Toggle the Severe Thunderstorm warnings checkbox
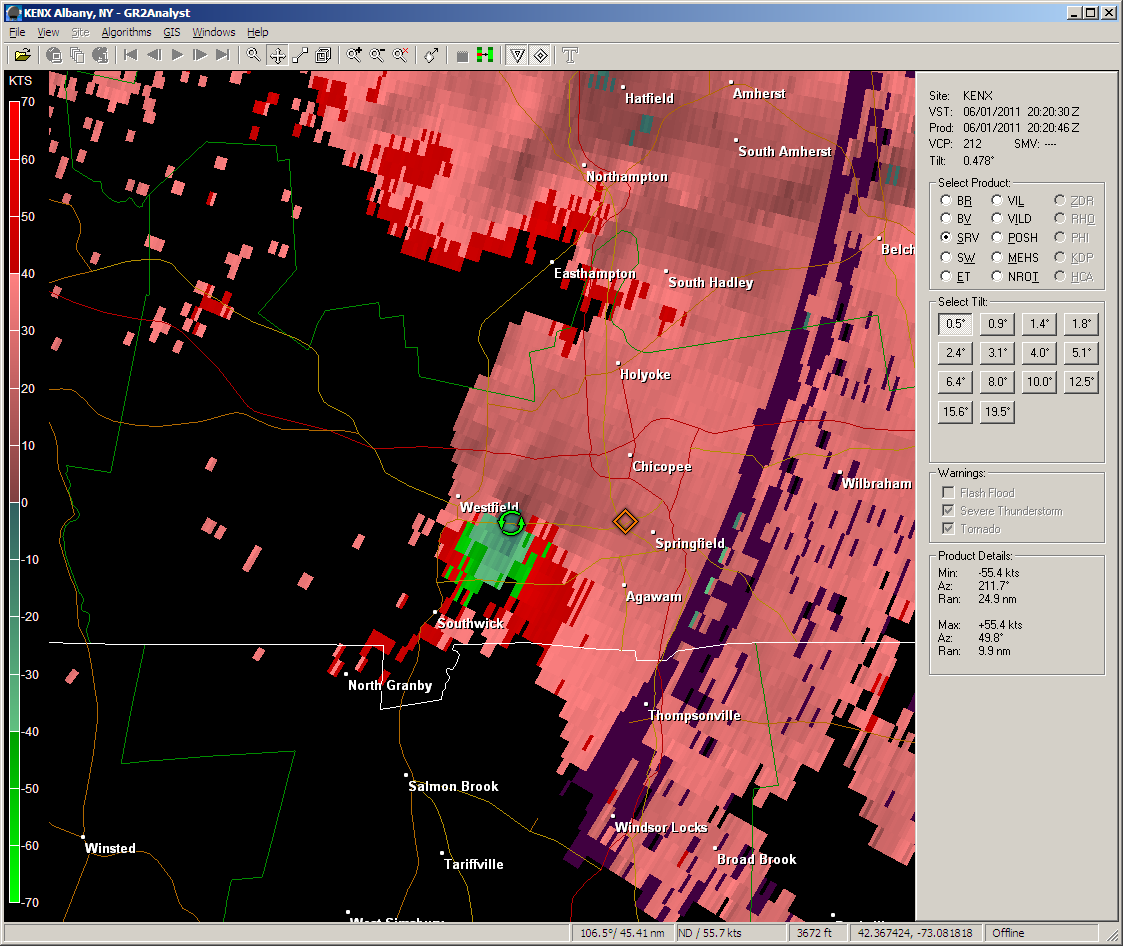 coord(948,511)
